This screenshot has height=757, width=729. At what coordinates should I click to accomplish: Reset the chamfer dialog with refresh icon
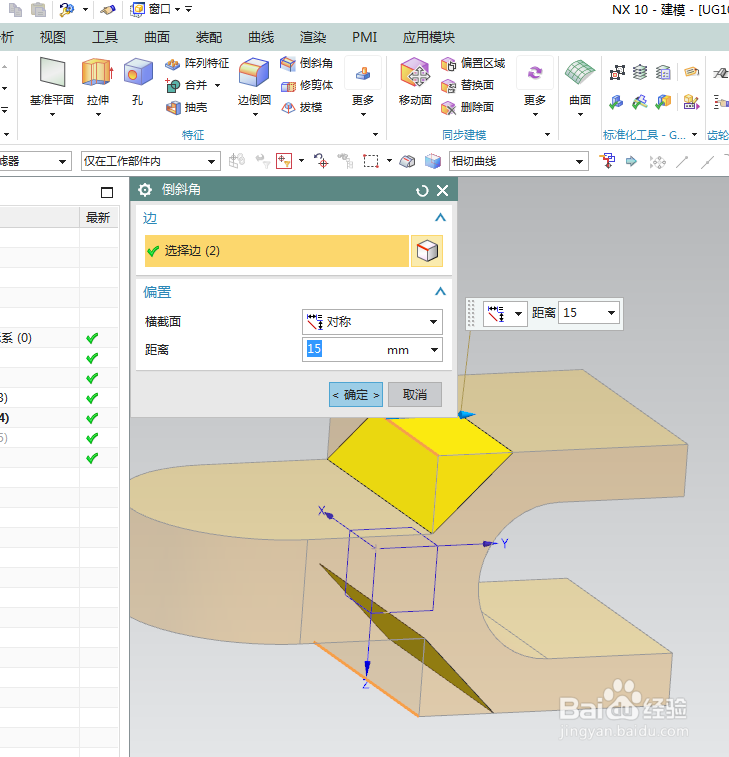click(x=422, y=191)
